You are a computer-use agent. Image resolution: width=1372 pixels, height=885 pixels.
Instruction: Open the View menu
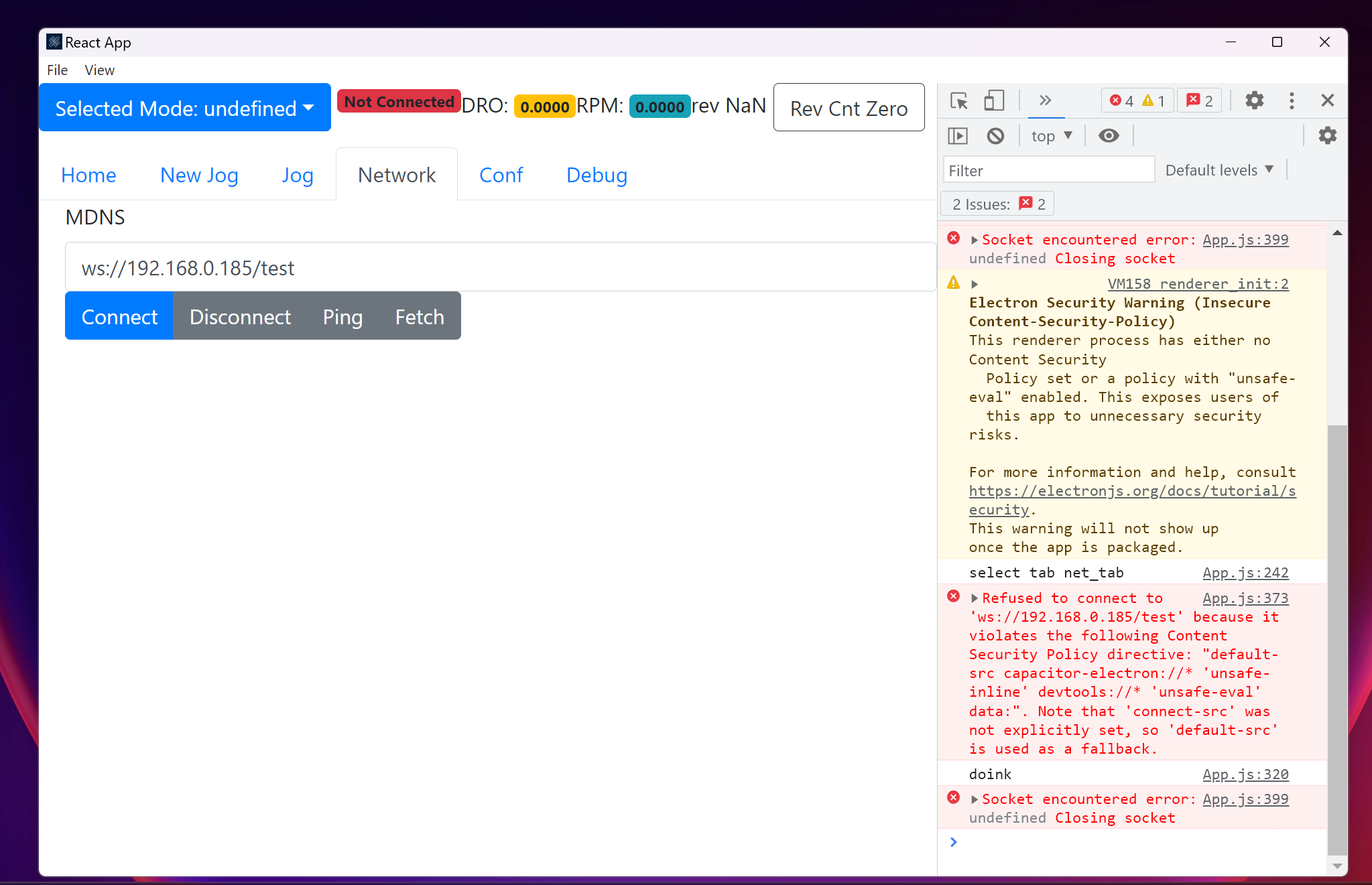pos(99,70)
